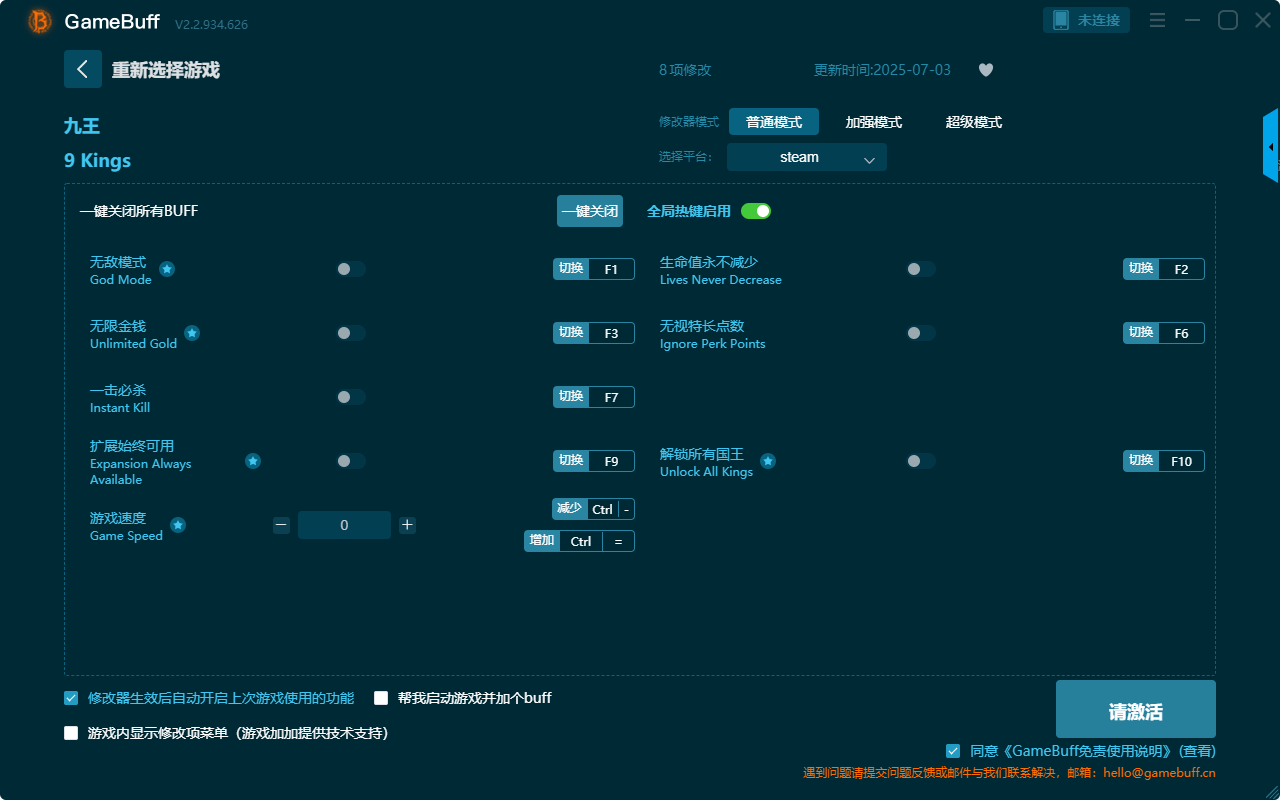The height and width of the screenshot is (800, 1280).
Task: Select the 超级模式 mode tab
Action: (973, 121)
